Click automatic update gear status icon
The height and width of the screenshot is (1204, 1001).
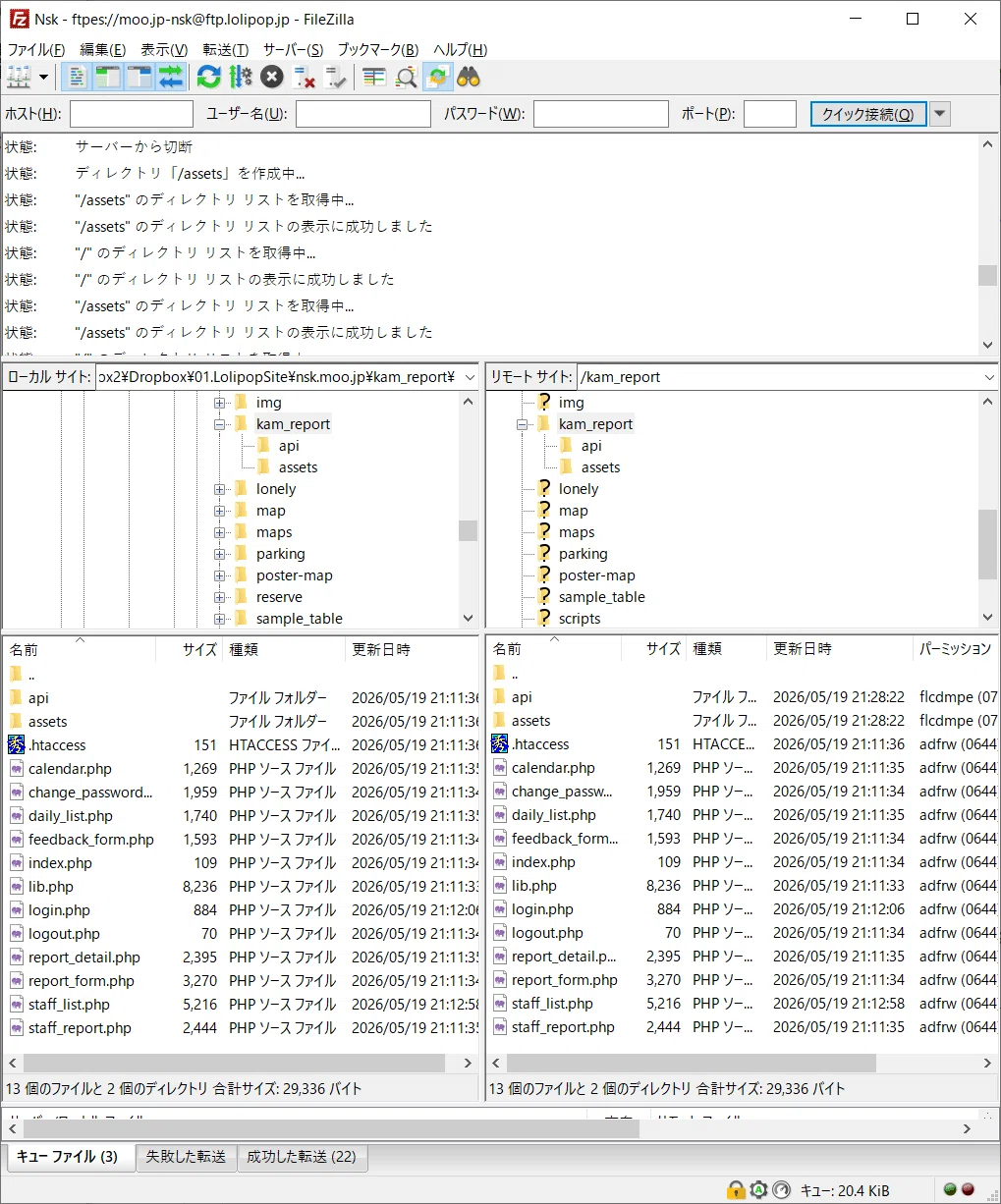tap(758, 1189)
